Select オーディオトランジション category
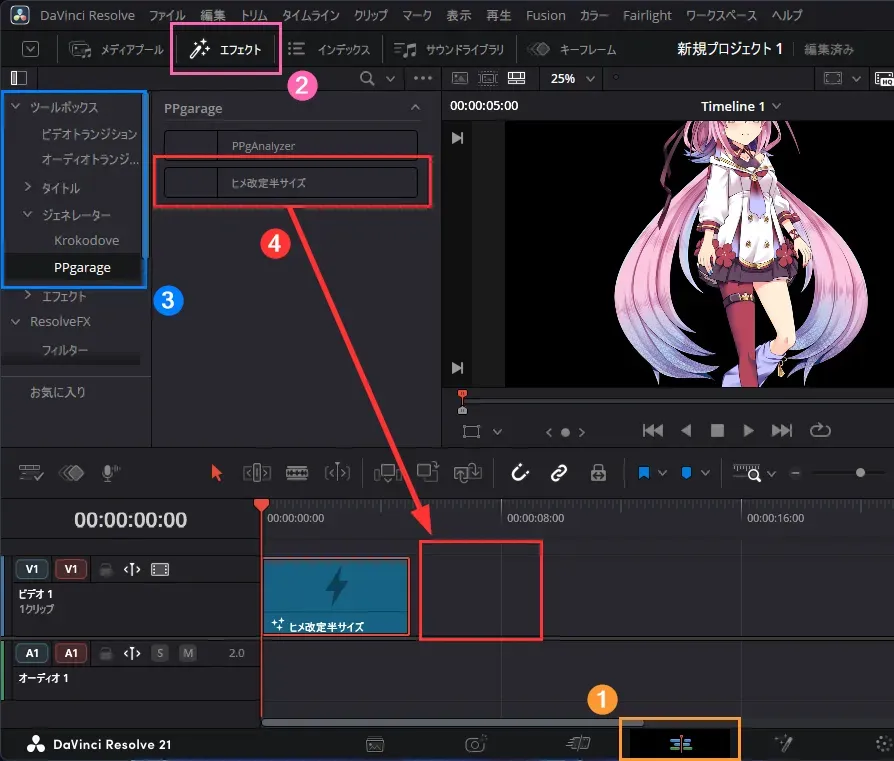This screenshot has width=894, height=761. pyautogui.click(x=90, y=160)
